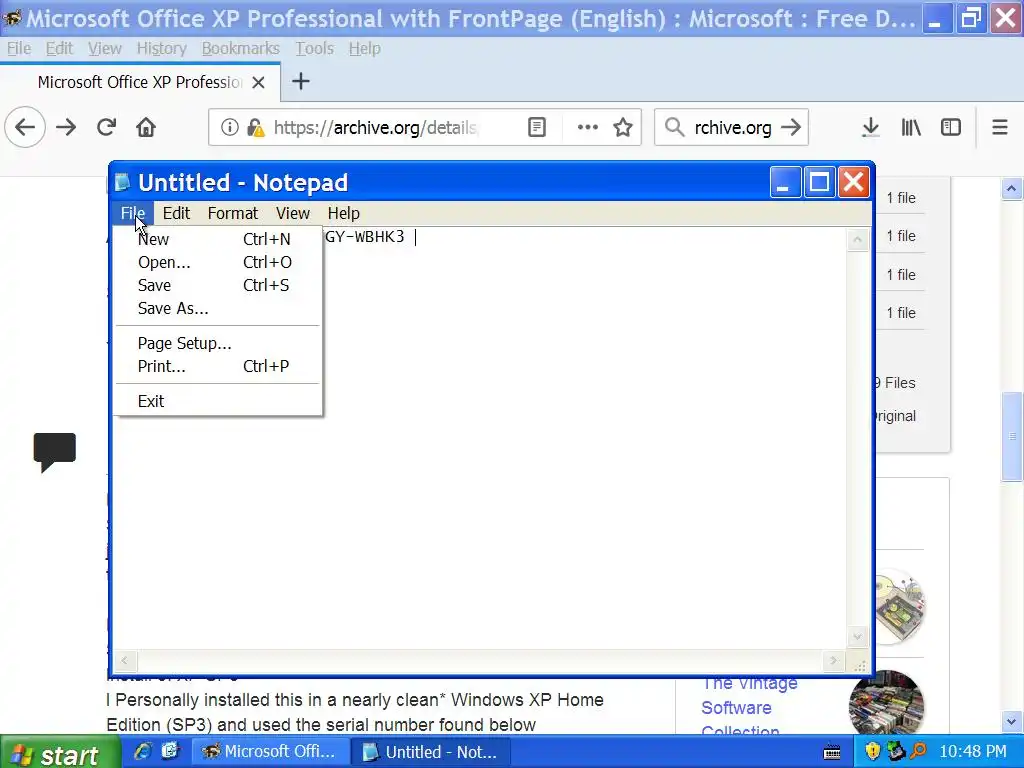The width and height of the screenshot is (1024, 768).
Task: Select Untitled - Not... taskbar button
Action: click(x=430, y=752)
